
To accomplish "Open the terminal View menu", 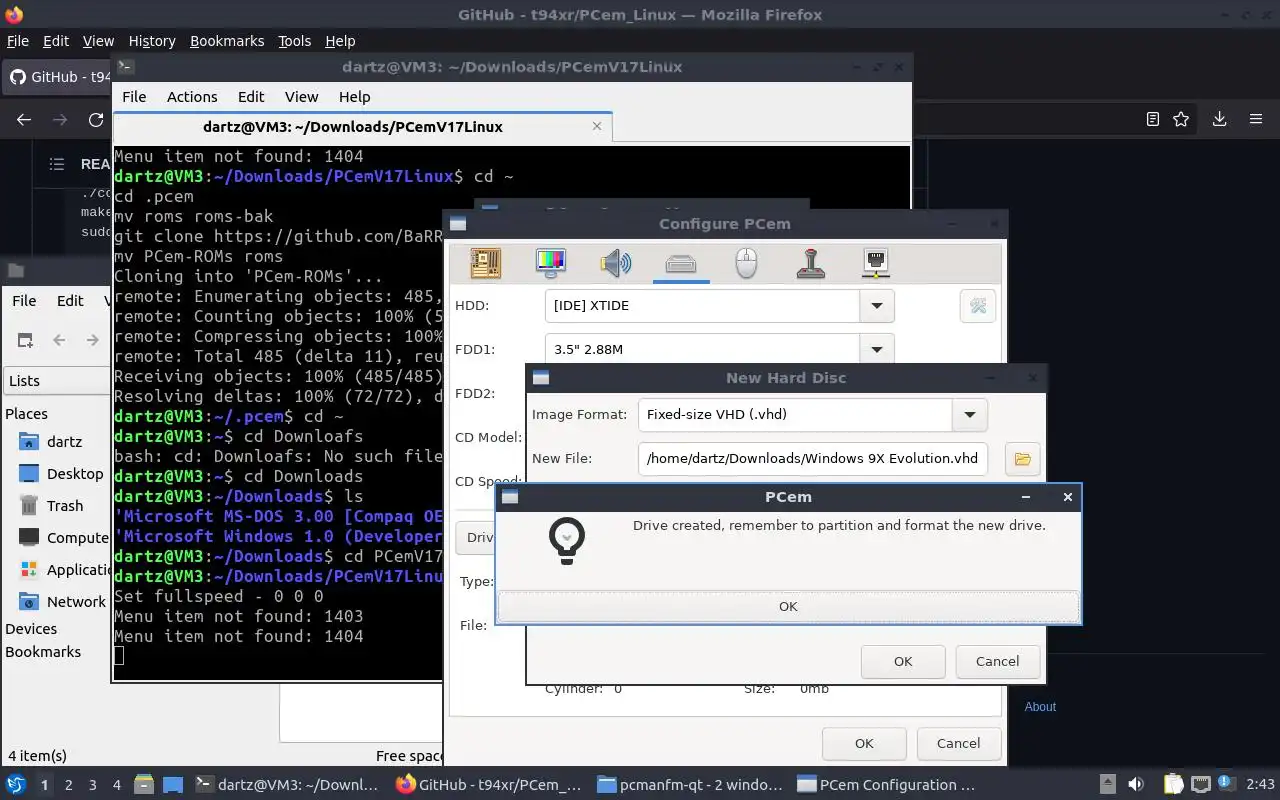I will pos(301,97).
